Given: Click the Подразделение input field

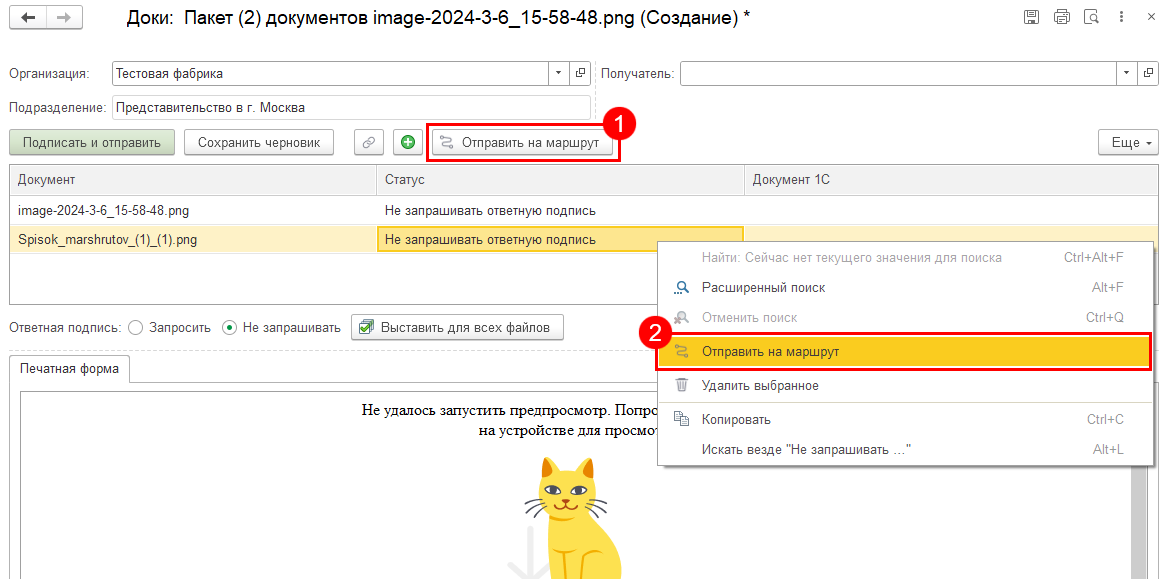Looking at the screenshot, I should click(350, 108).
